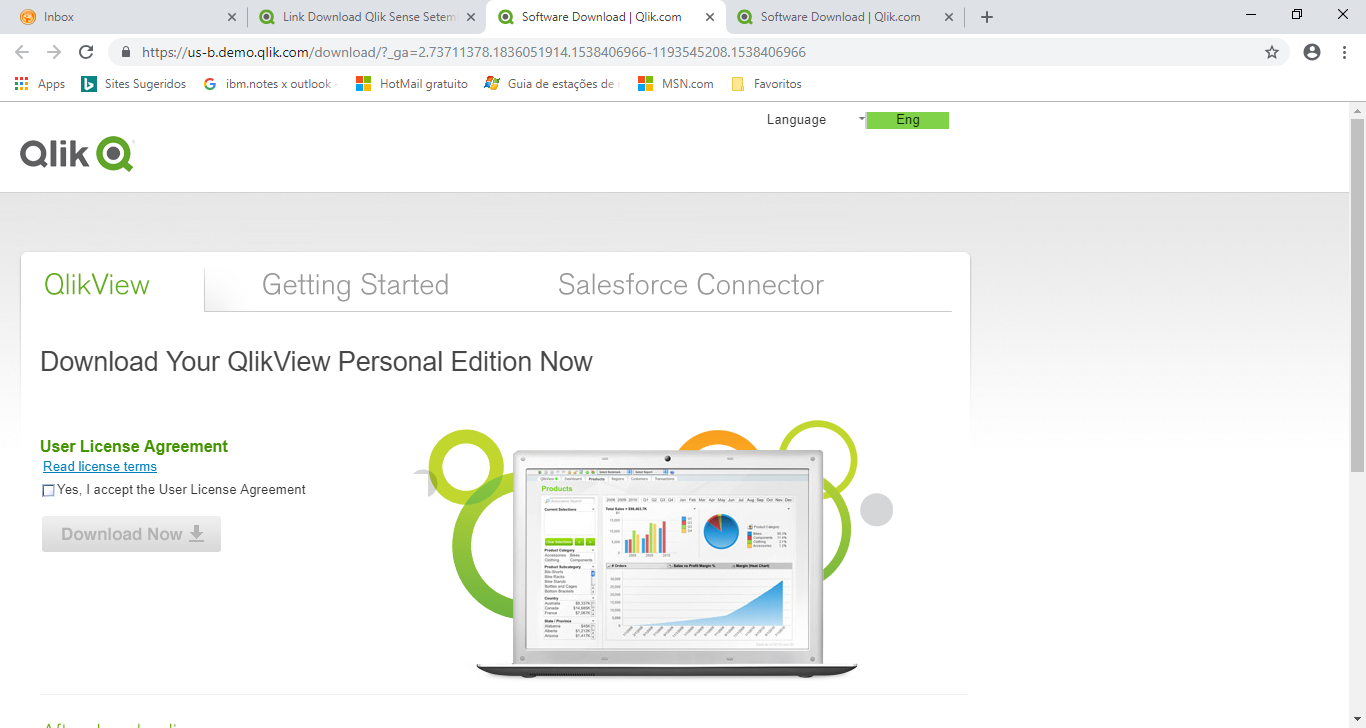Close the active Software Download tab

(710, 17)
